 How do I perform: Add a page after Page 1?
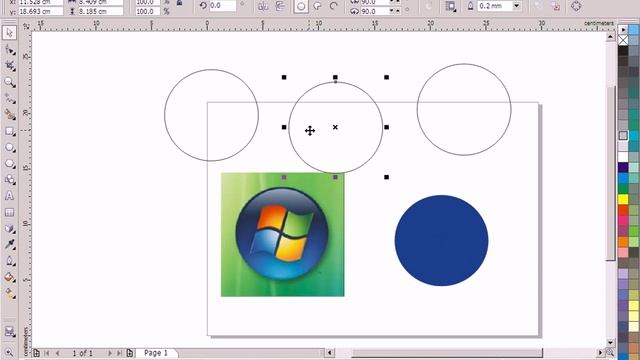click(x=130, y=353)
